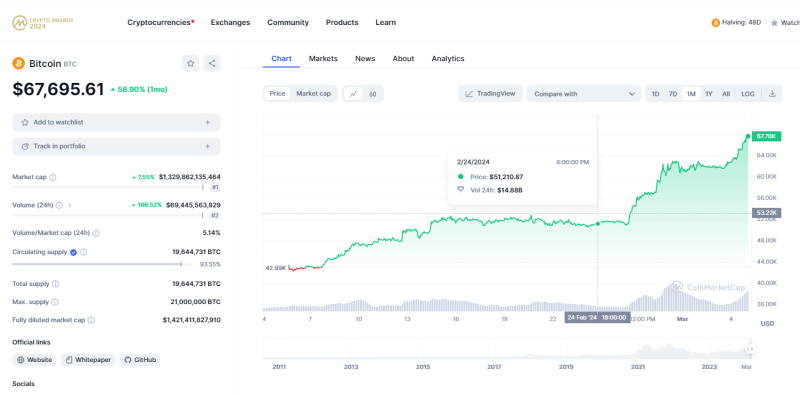
Task: Open the TradingView chart button
Action: coord(490,94)
